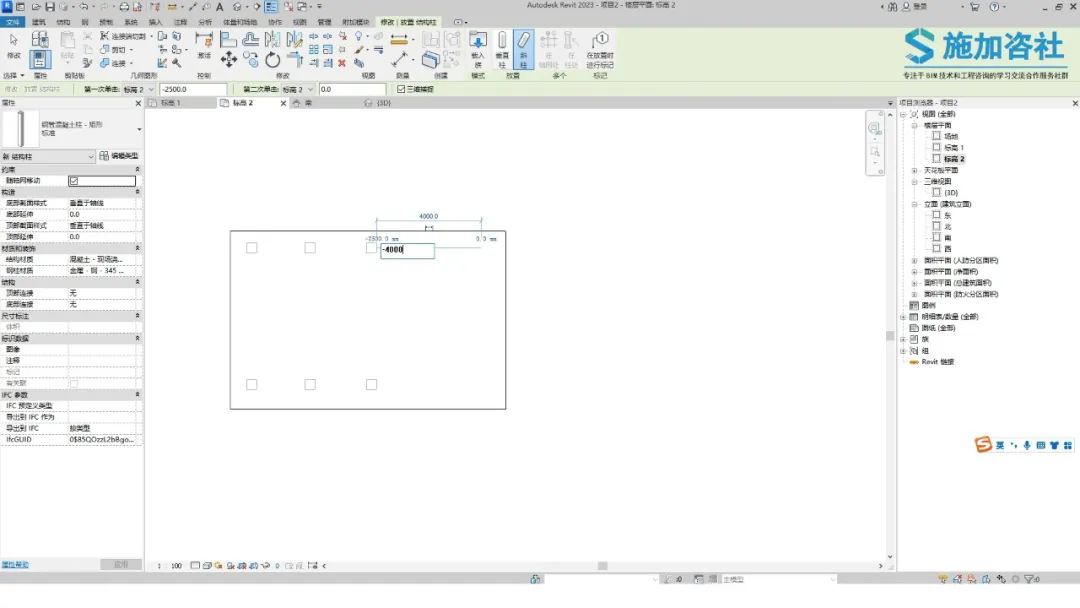
Task: Close the 标高 2 view tab
Action: coord(283,103)
